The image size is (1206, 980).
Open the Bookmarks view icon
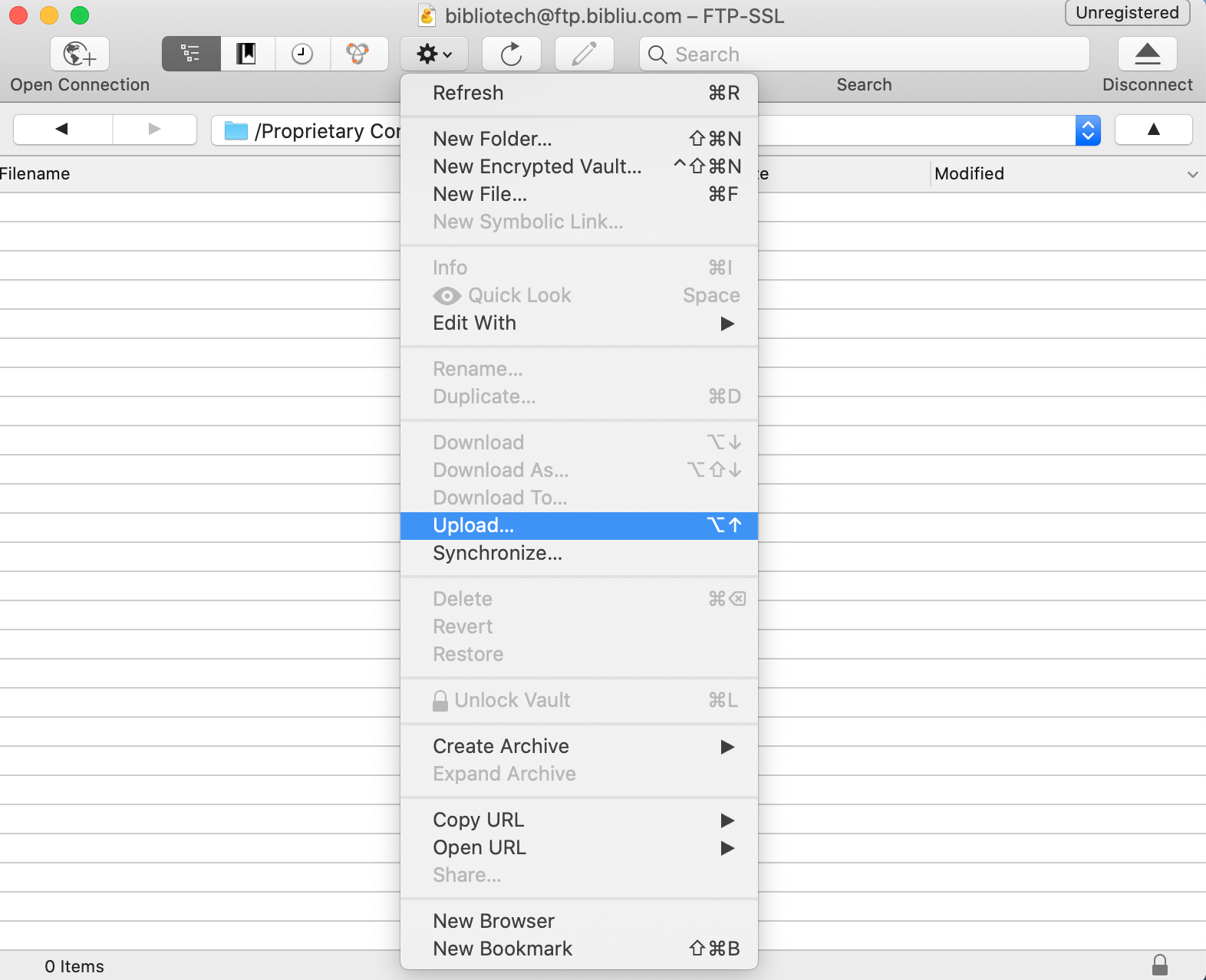246,54
